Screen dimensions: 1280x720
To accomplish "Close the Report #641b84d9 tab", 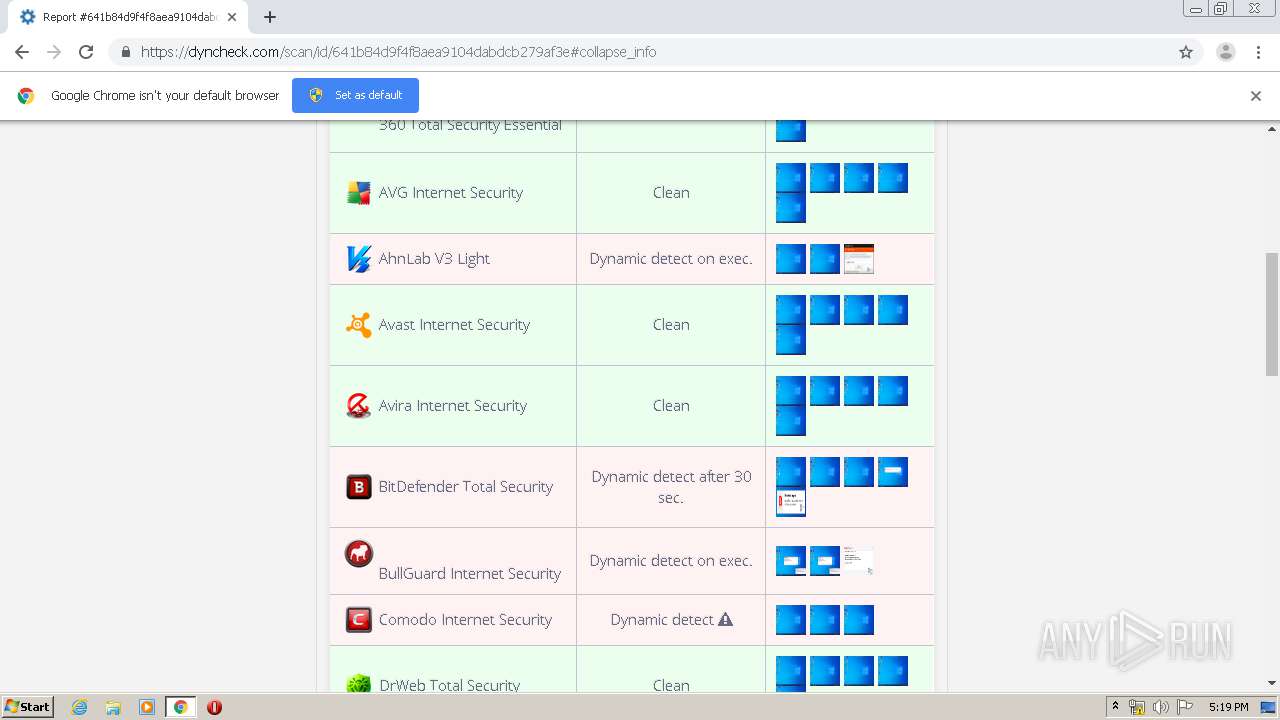I will tap(232, 17).
